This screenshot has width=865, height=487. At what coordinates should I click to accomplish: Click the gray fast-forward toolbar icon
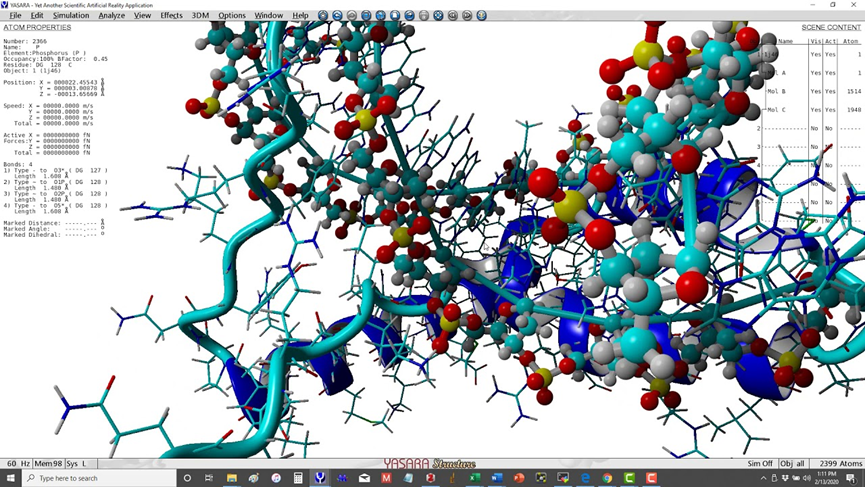(467, 15)
